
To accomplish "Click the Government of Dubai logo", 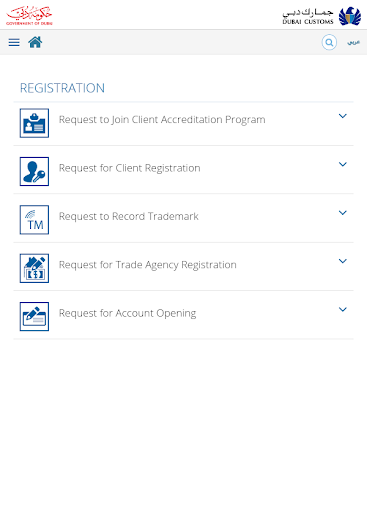I will 29,15.
